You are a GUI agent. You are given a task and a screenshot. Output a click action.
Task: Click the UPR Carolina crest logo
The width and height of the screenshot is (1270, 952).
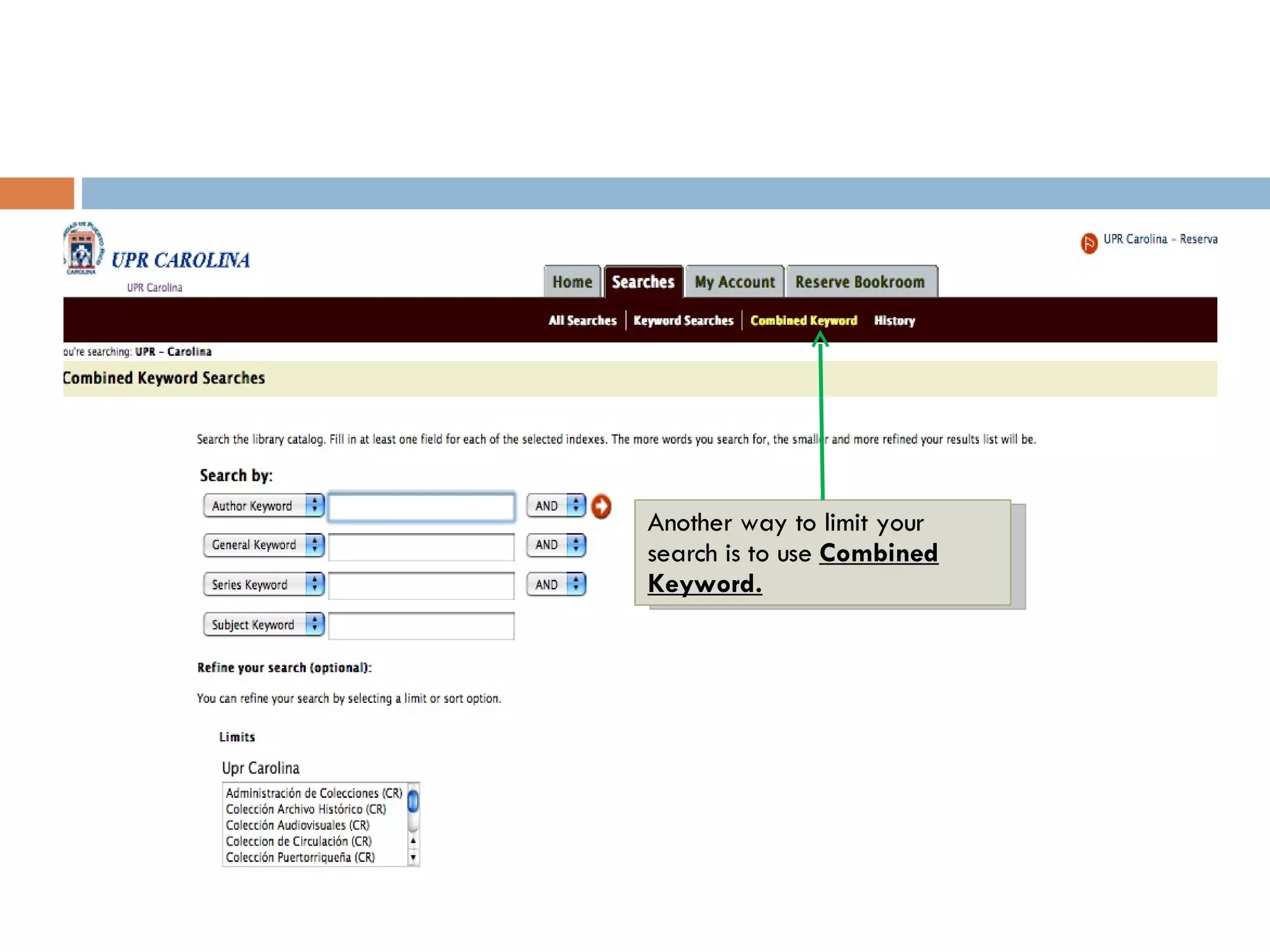[x=84, y=249]
